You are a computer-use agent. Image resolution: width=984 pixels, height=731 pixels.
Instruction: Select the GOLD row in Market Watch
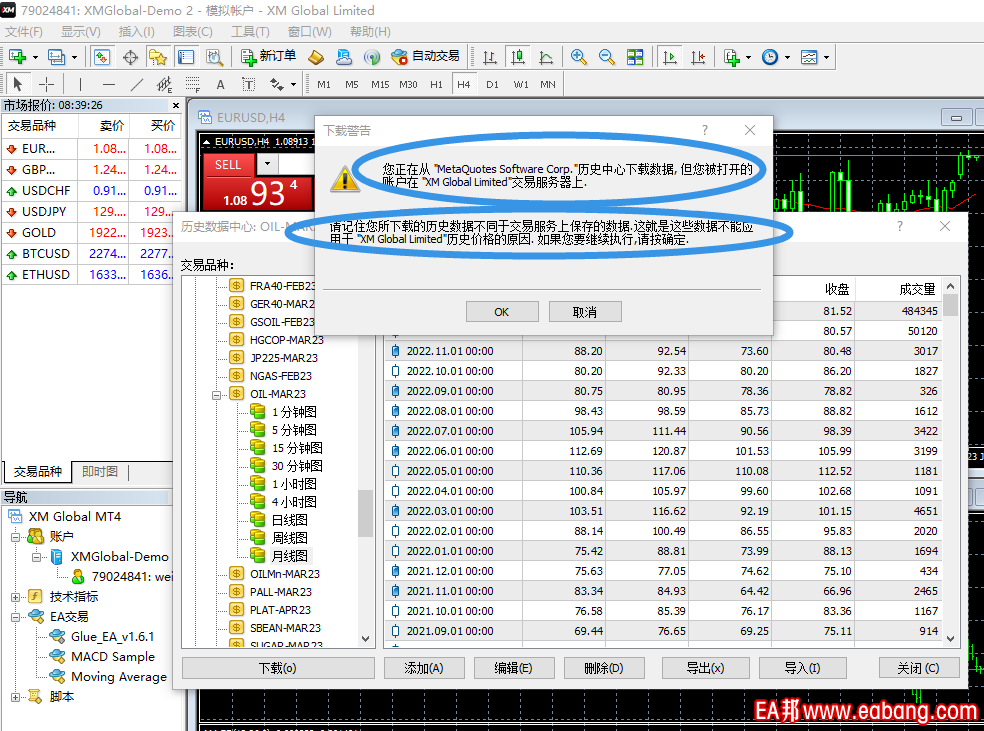(x=92, y=233)
